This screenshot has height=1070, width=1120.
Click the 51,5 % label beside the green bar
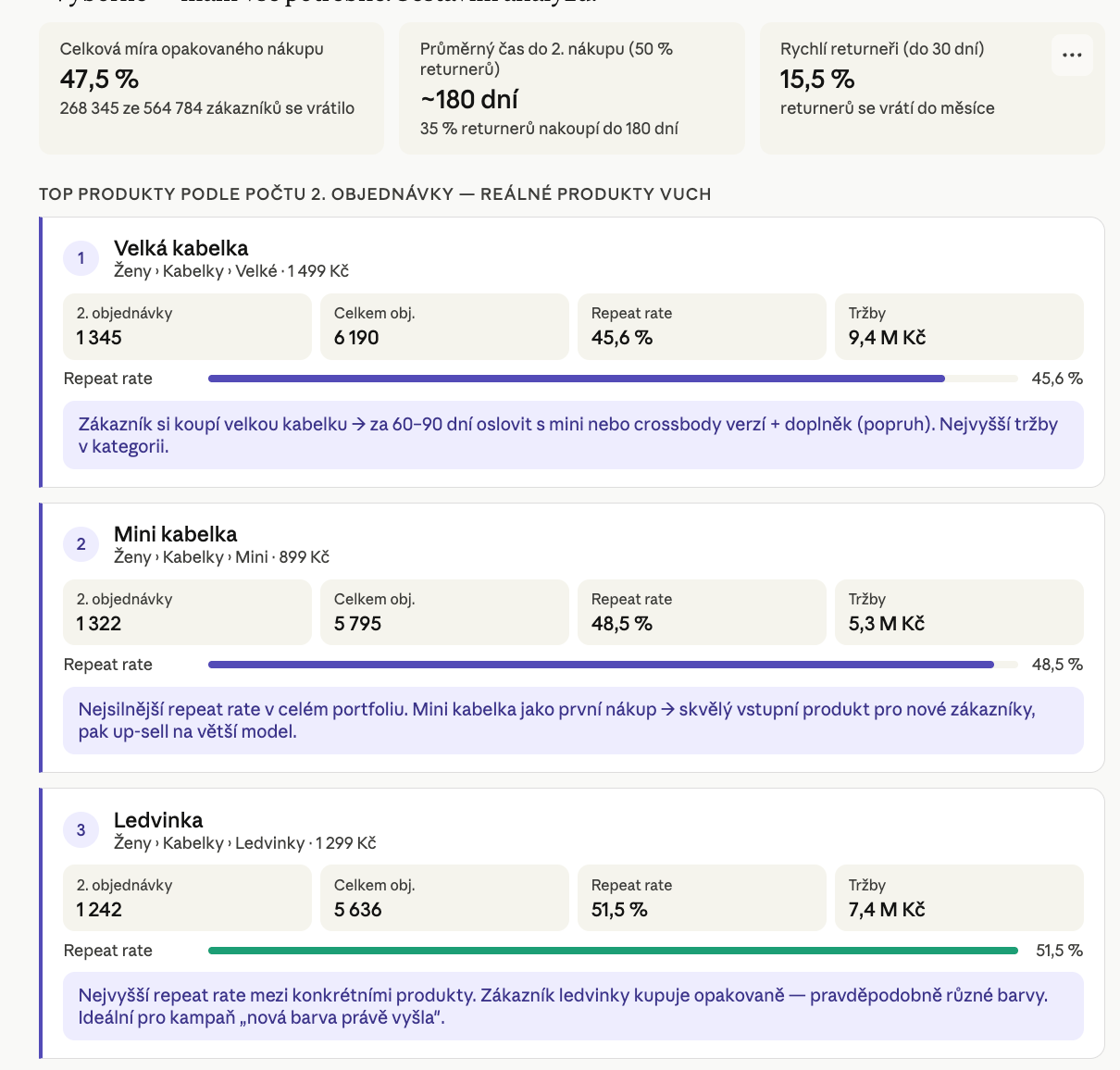1059,951
